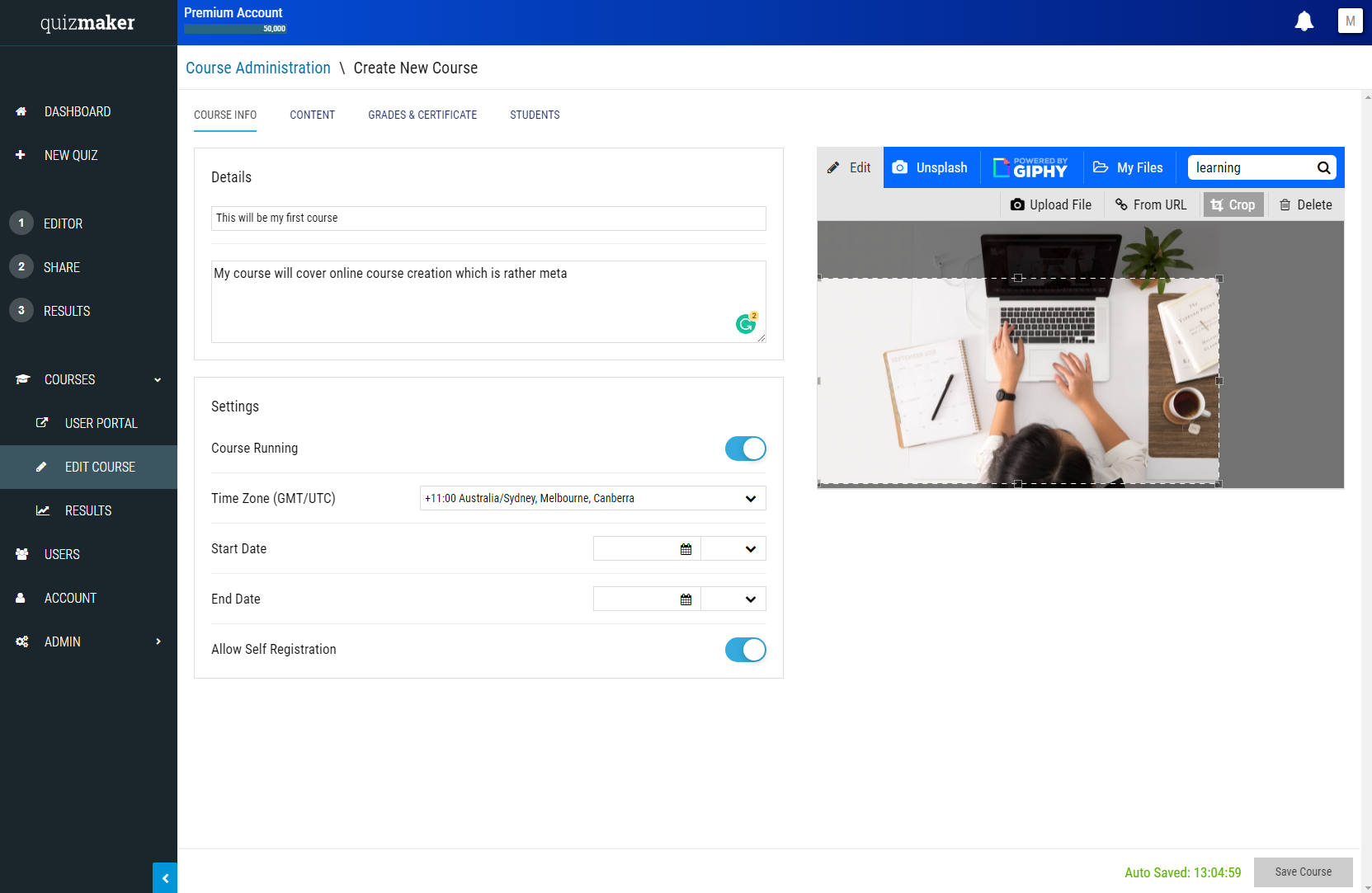Viewport: 1372px width, 893px height.
Task: Switch to the Content tab
Action: click(x=312, y=115)
